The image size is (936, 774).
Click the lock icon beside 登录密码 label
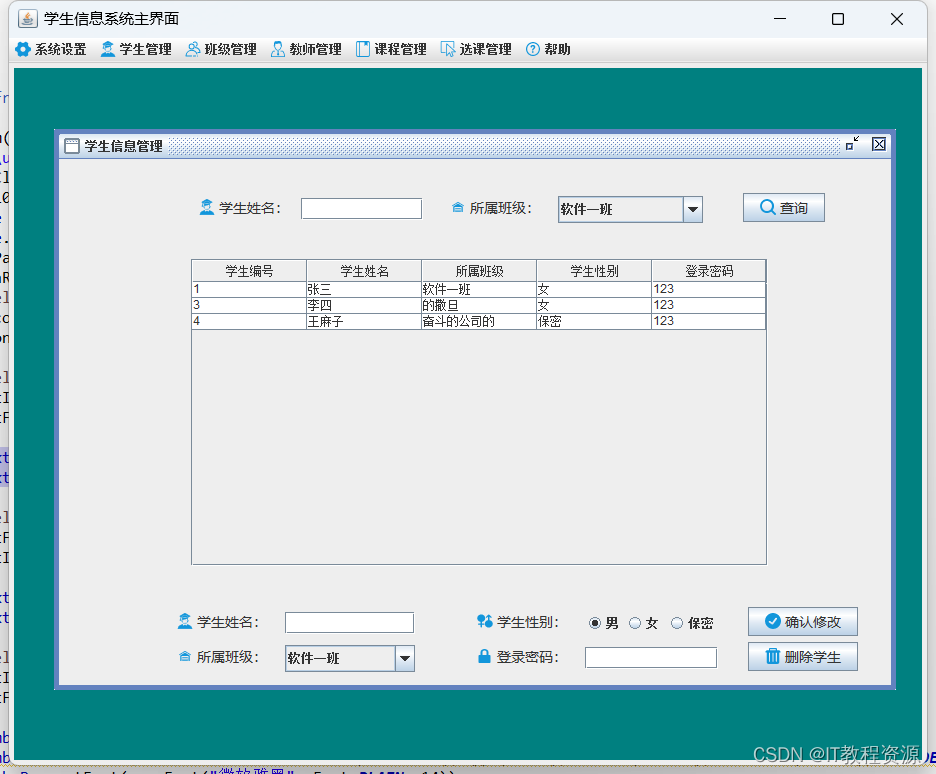tap(484, 656)
